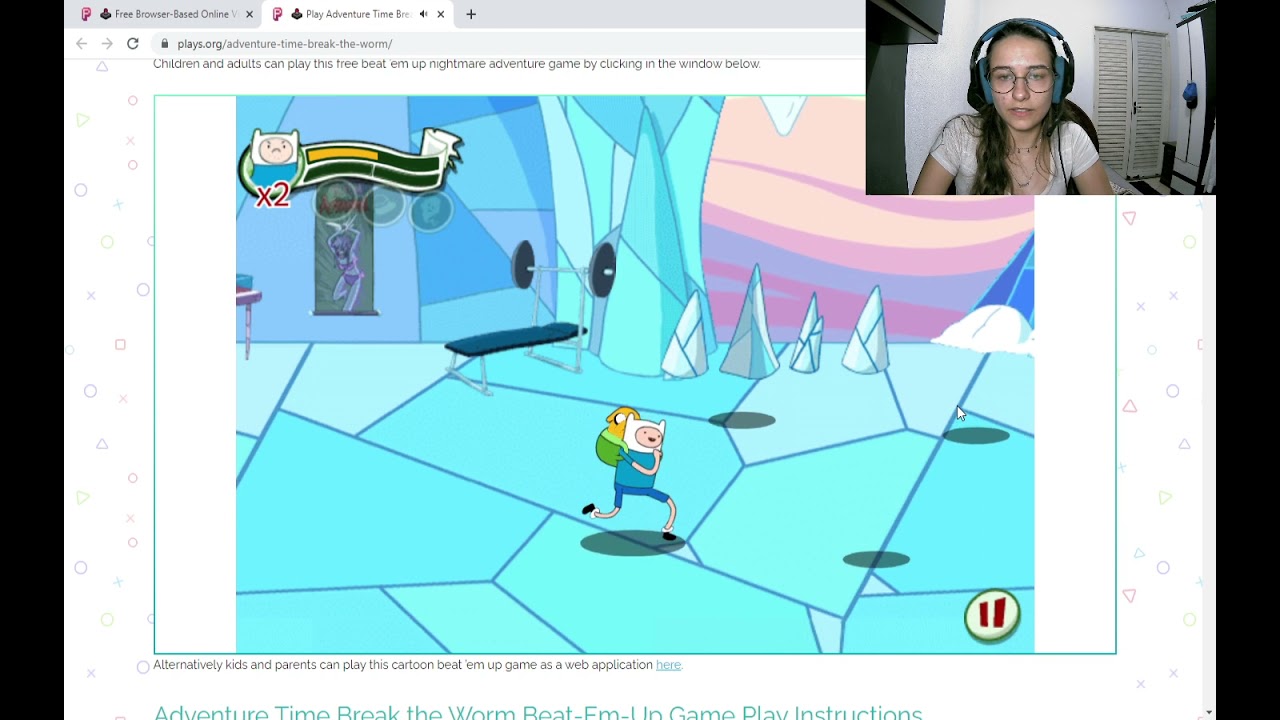Go forward in browser history
This screenshot has height=720, width=1280.
(x=107, y=43)
